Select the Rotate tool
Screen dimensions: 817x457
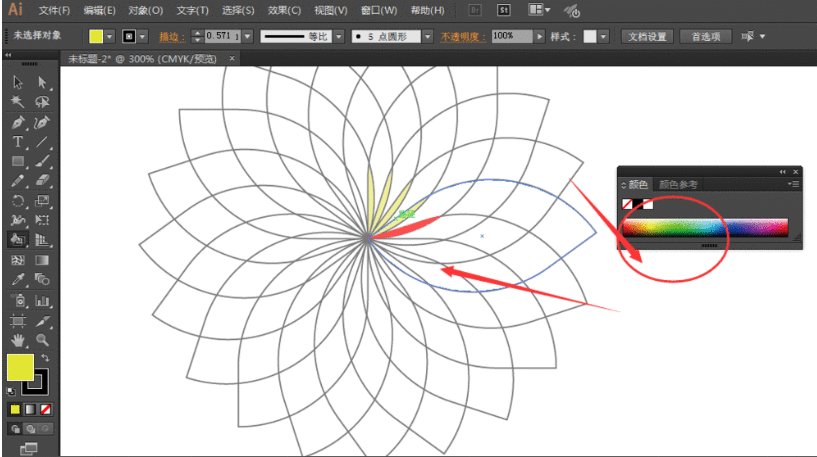[x=18, y=200]
